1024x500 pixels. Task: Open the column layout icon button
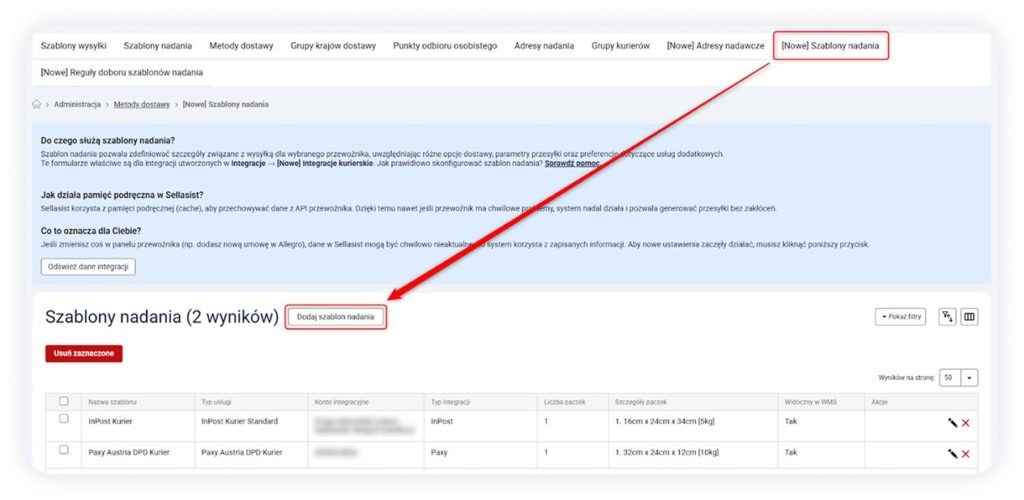969,317
